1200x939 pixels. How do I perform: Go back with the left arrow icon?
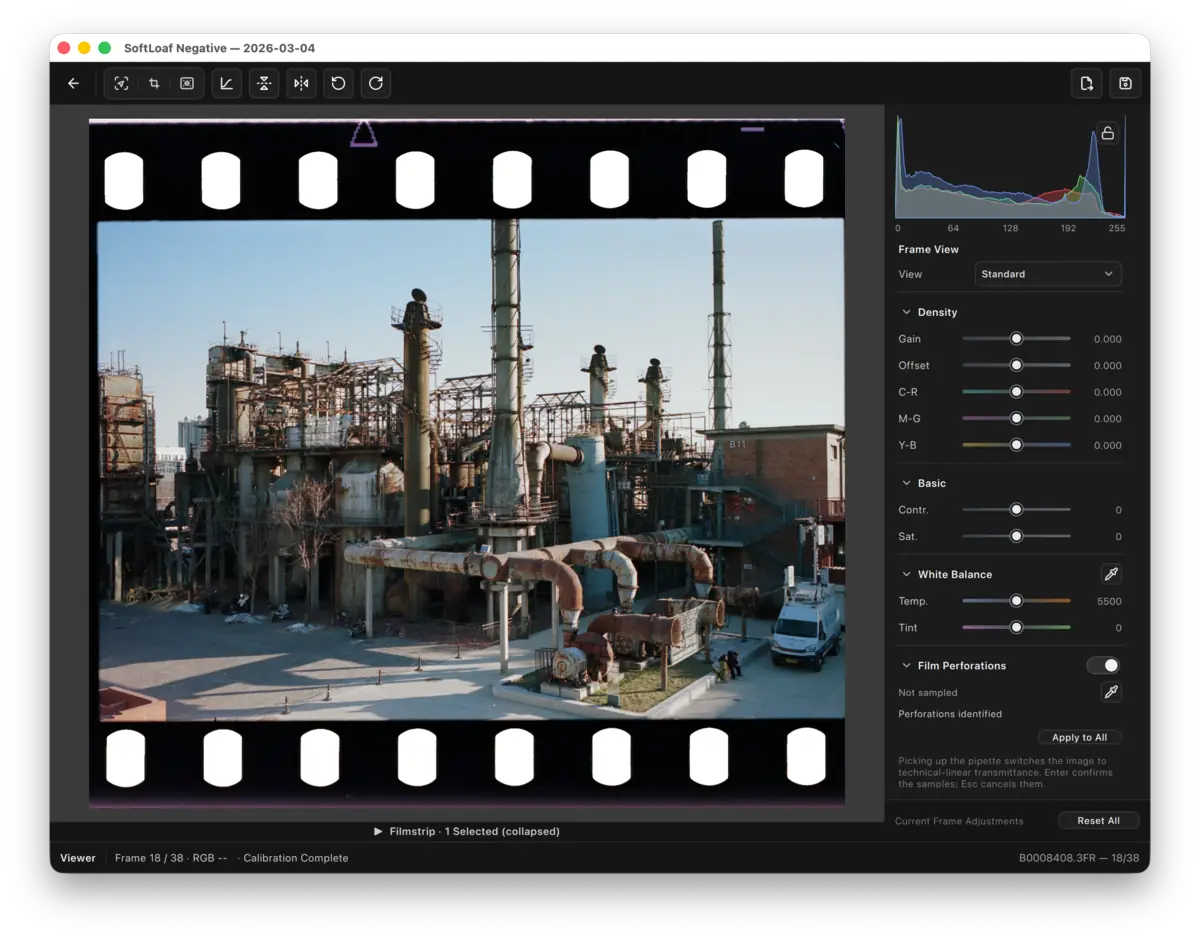[x=73, y=83]
